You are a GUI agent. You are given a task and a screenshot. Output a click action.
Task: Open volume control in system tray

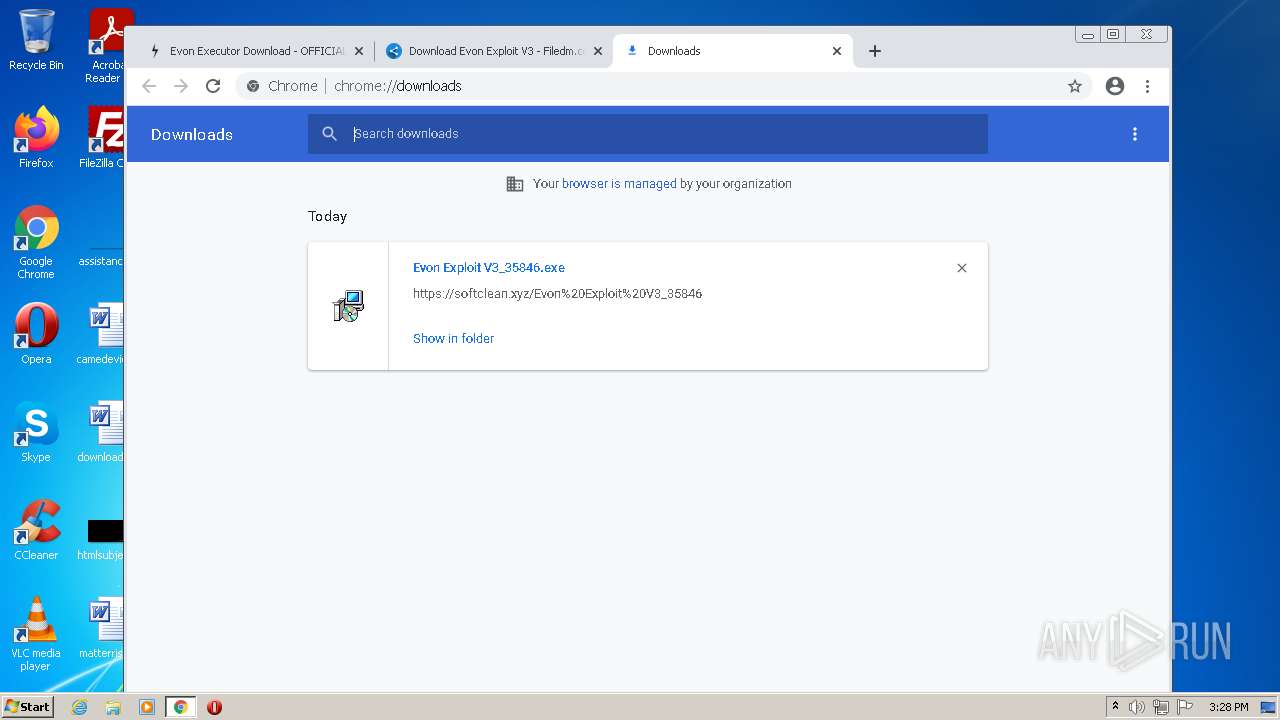[1137, 707]
